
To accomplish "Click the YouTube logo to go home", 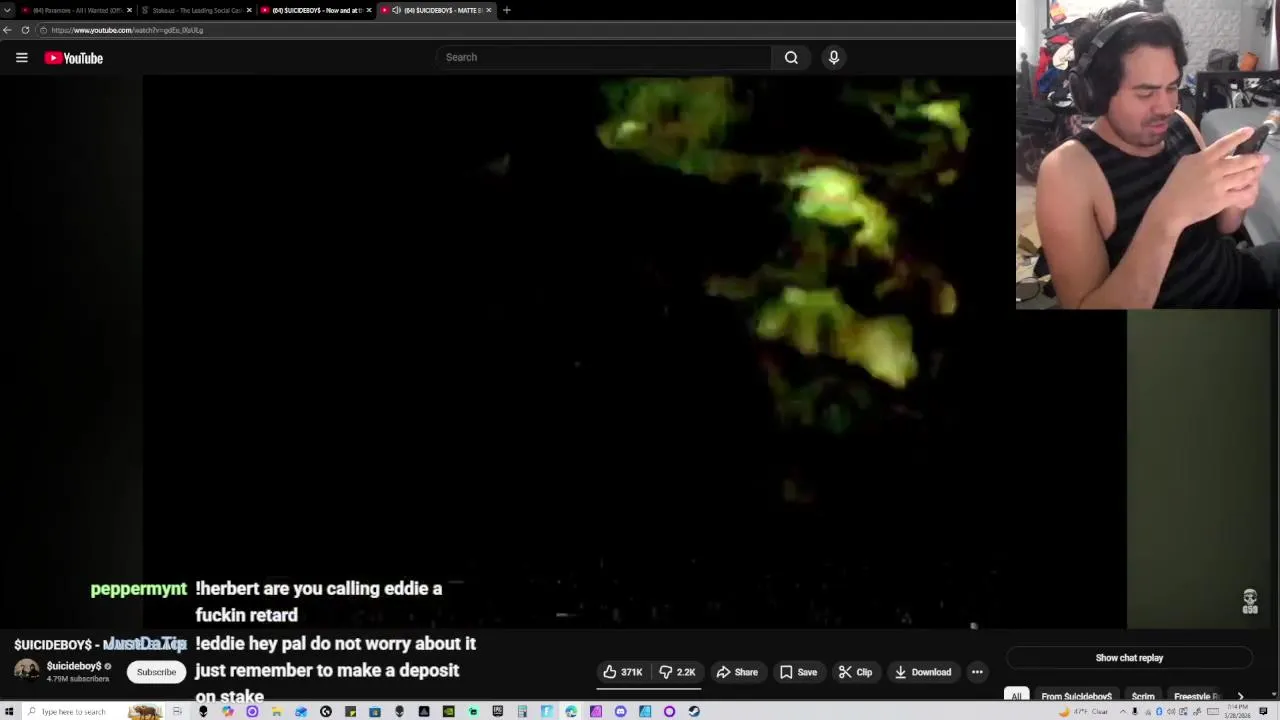I will pos(74,58).
